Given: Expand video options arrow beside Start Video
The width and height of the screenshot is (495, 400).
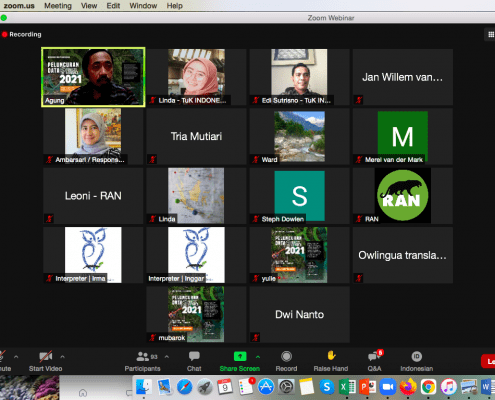Looking at the screenshot, I should point(62,357).
